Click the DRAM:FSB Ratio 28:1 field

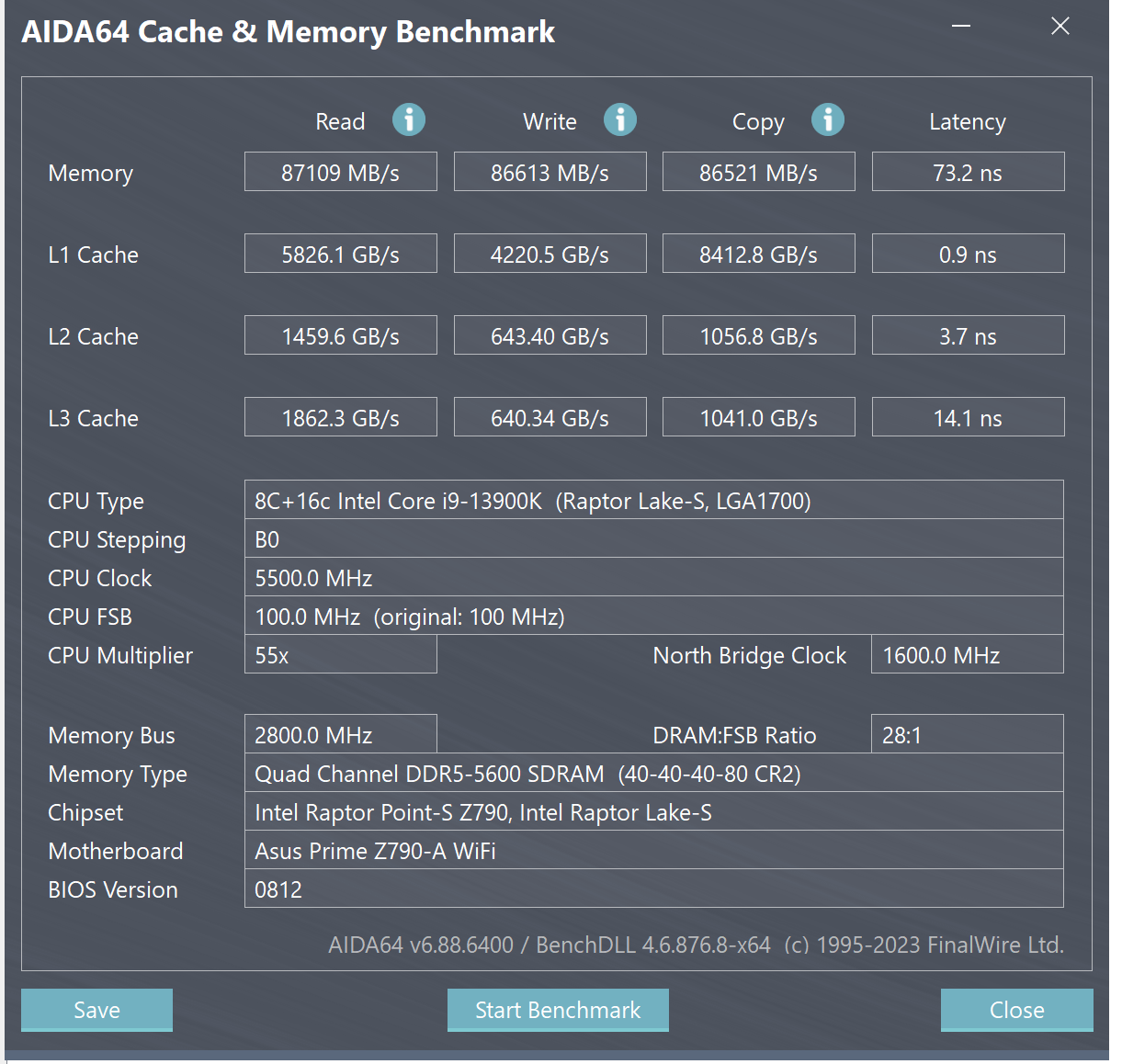tap(968, 734)
